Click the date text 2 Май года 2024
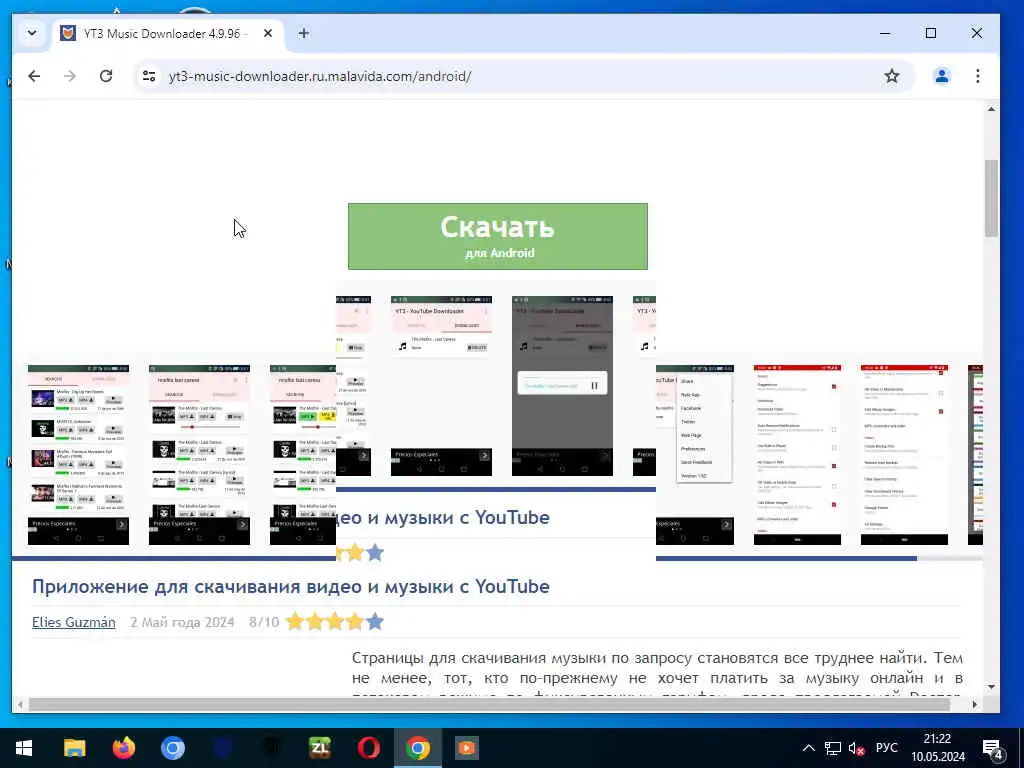Screen dimensions: 1024x768 182,622
